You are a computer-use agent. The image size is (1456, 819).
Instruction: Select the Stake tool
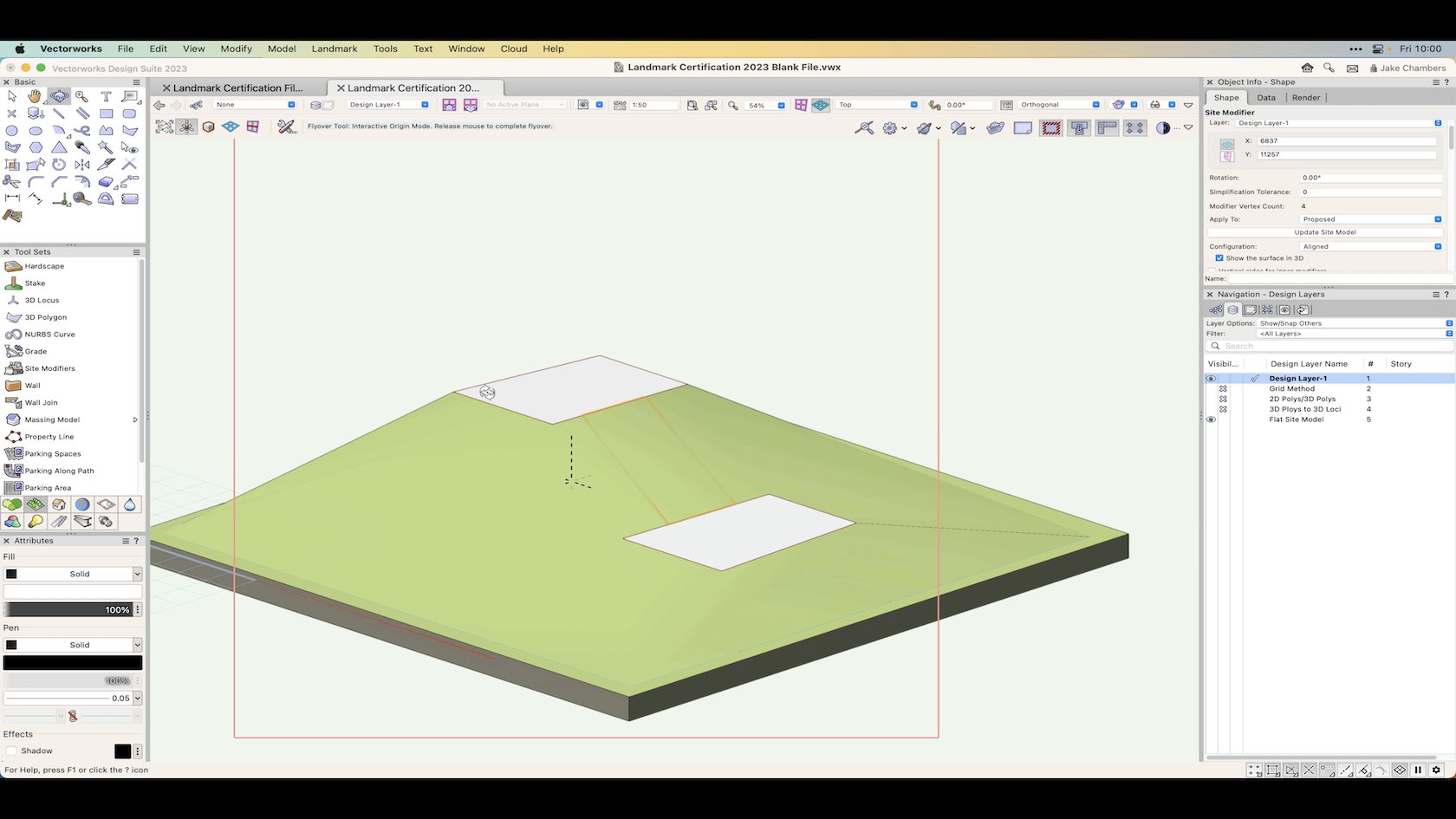point(35,283)
